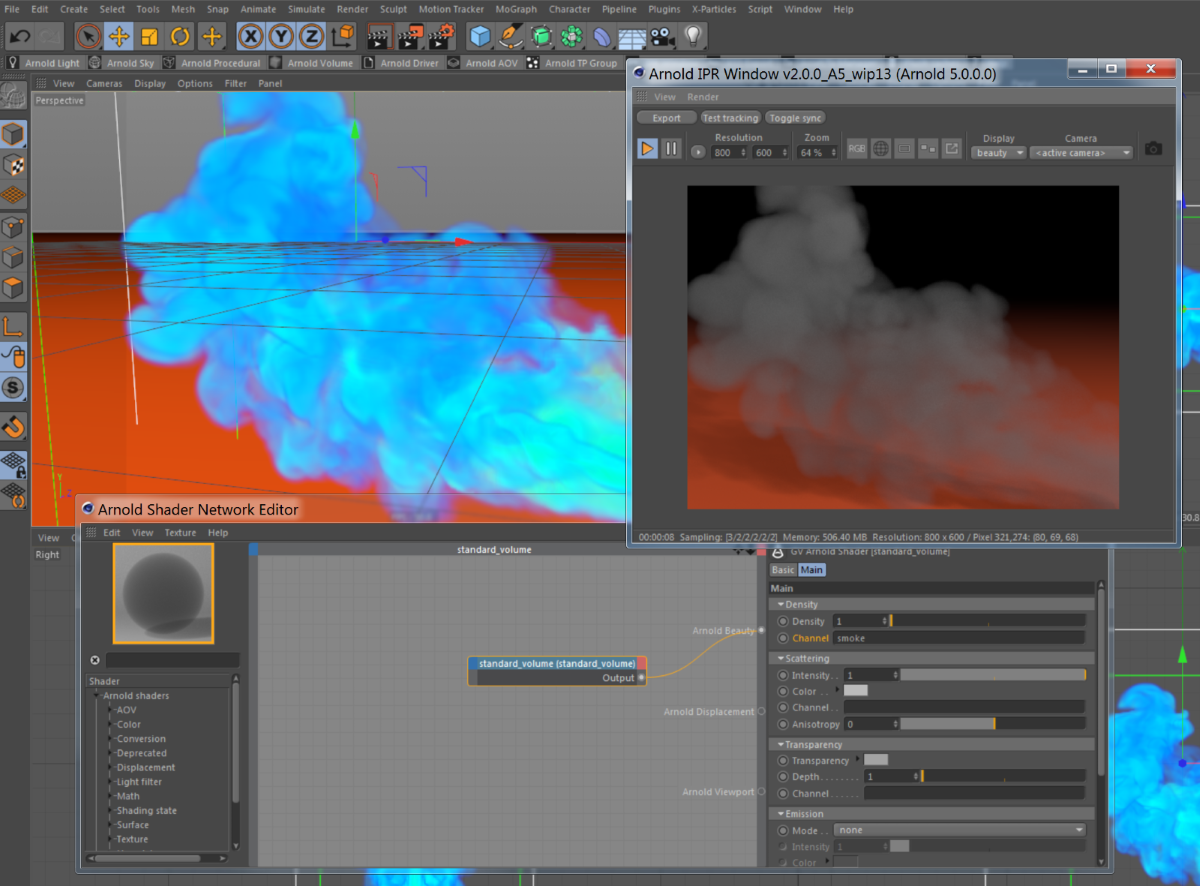
Task: Click the Spline Pen tool icon
Action: click(x=511, y=37)
